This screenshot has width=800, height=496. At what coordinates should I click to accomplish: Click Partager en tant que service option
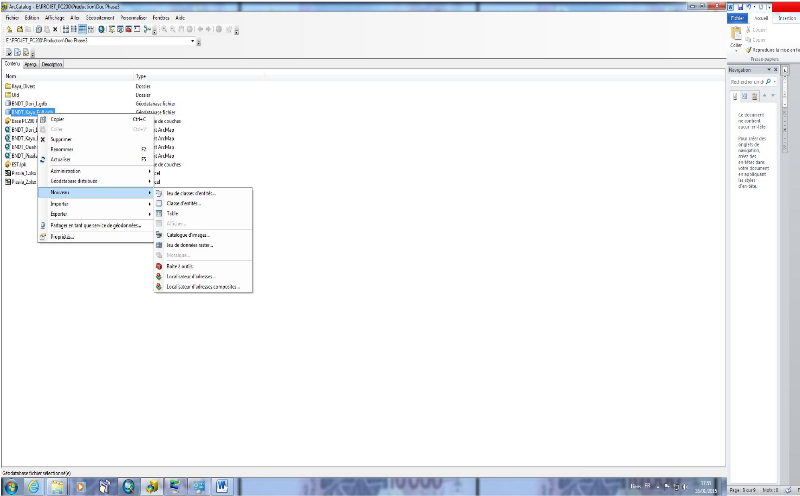coord(96,226)
